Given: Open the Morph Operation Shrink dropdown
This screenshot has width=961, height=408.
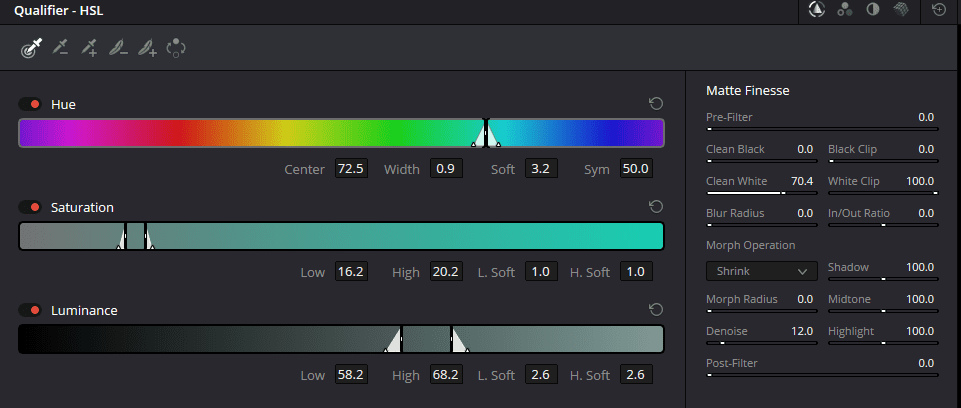Looking at the screenshot, I should click(762, 271).
